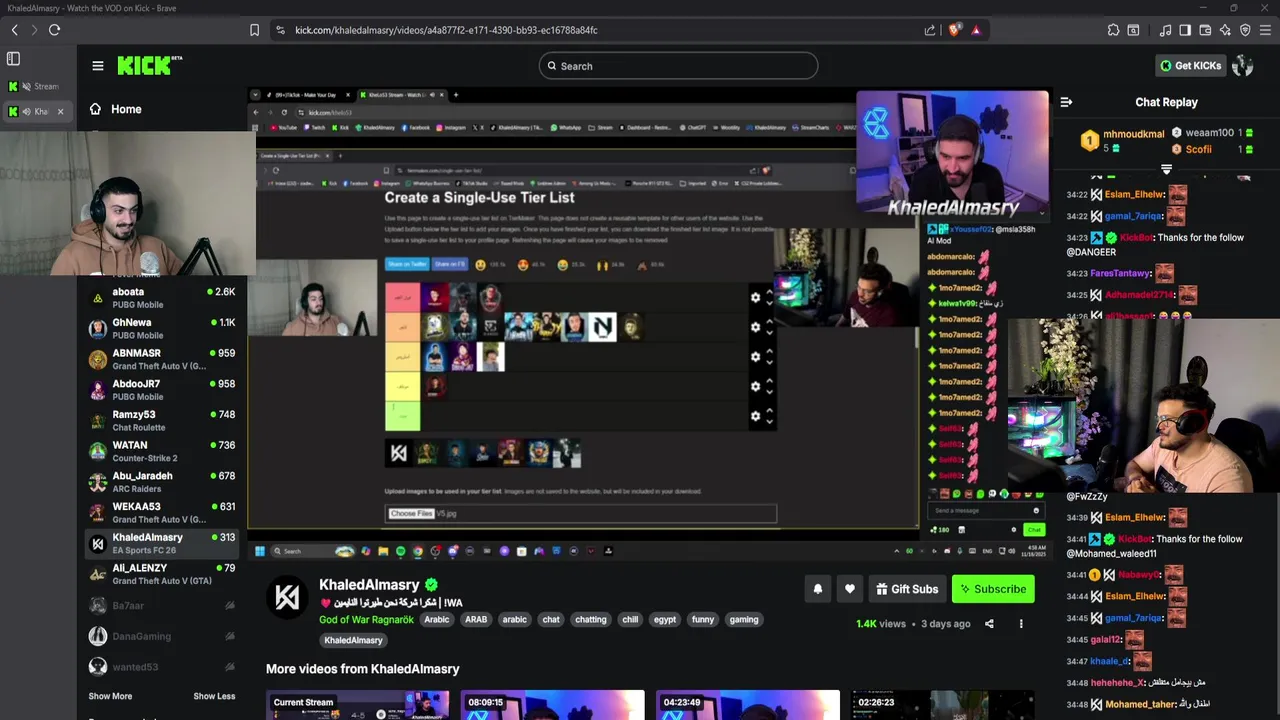Open Brave Shields lion icon
This screenshot has height=720, width=1280.
pyautogui.click(x=954, y=30)
